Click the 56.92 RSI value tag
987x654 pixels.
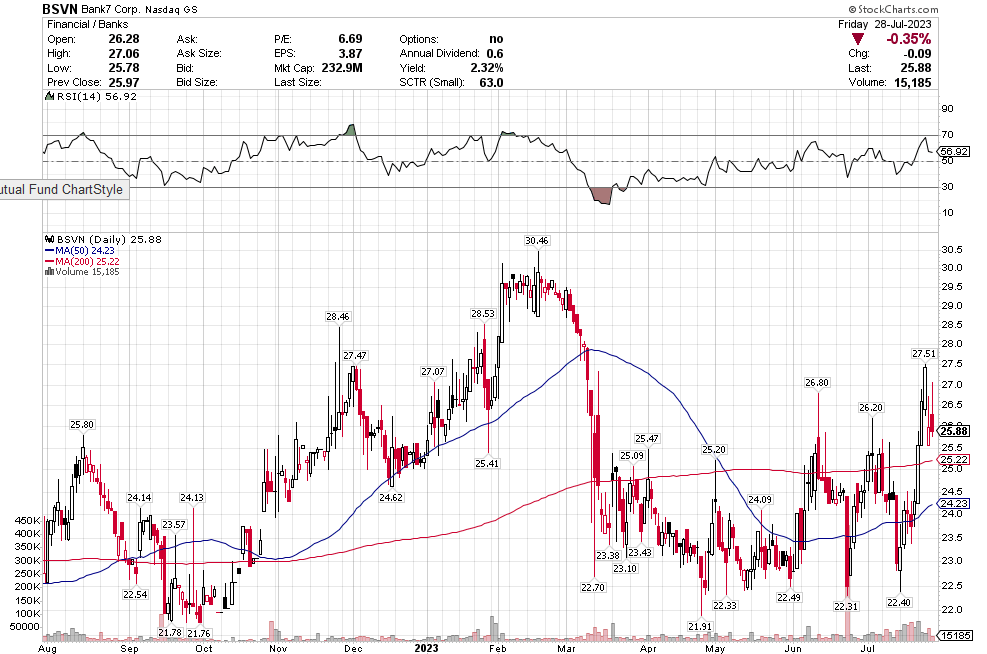click(x=955, y=152)
